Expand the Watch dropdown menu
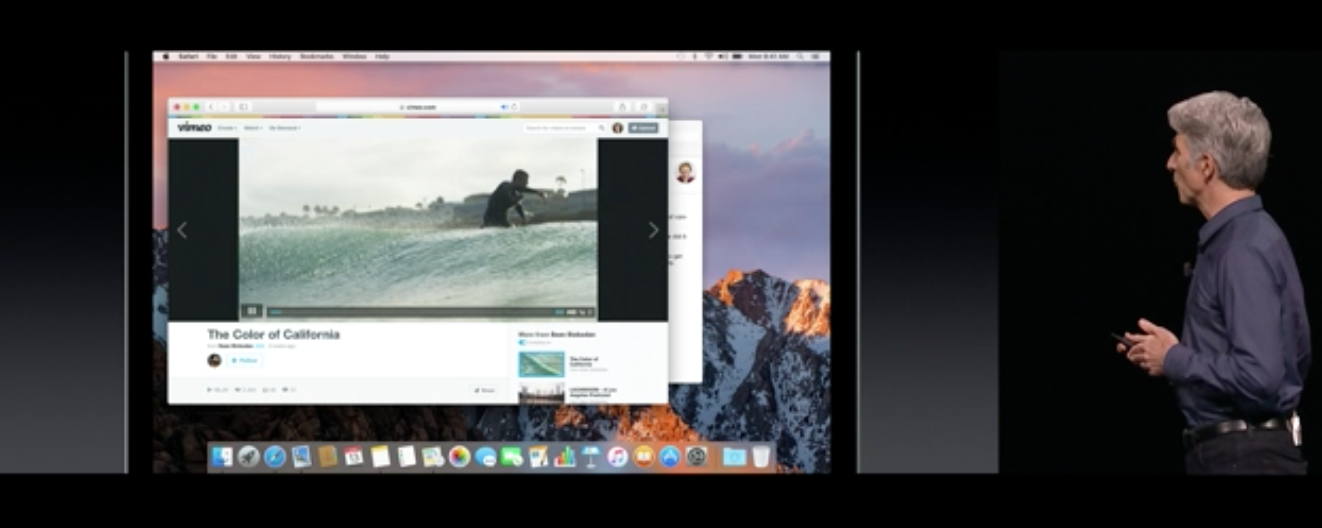 [x=253, y=128]
